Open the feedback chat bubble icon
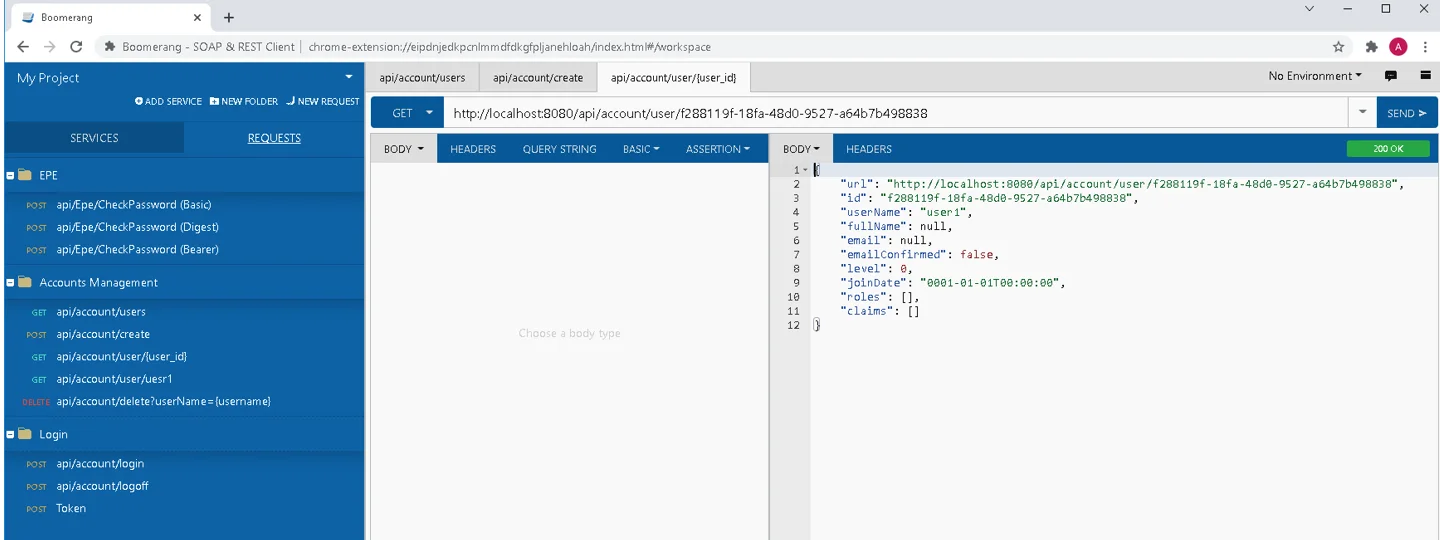1440x540 pixels. click(1390, 76)
